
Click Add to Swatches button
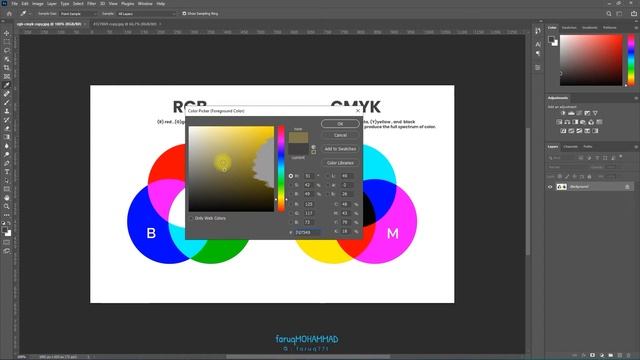340,149
